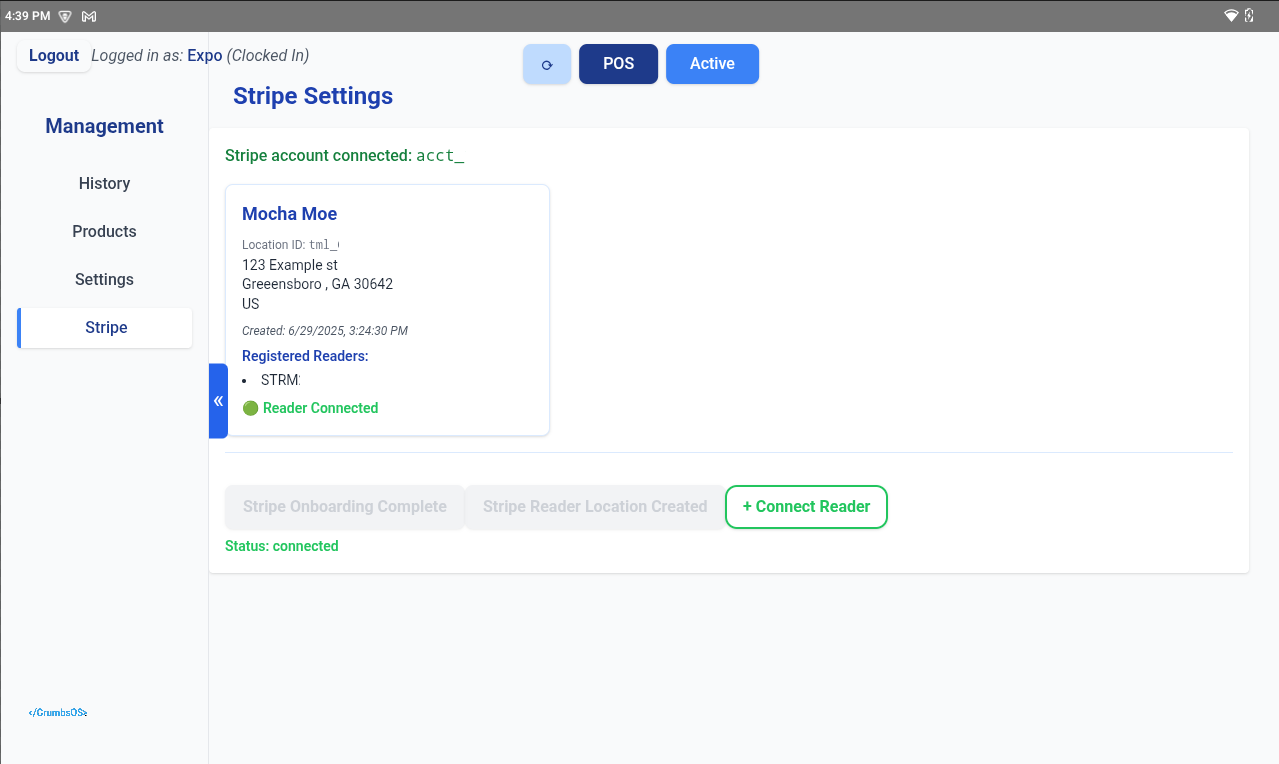Click the + Connect Reader button

click(x=806, y=507)
